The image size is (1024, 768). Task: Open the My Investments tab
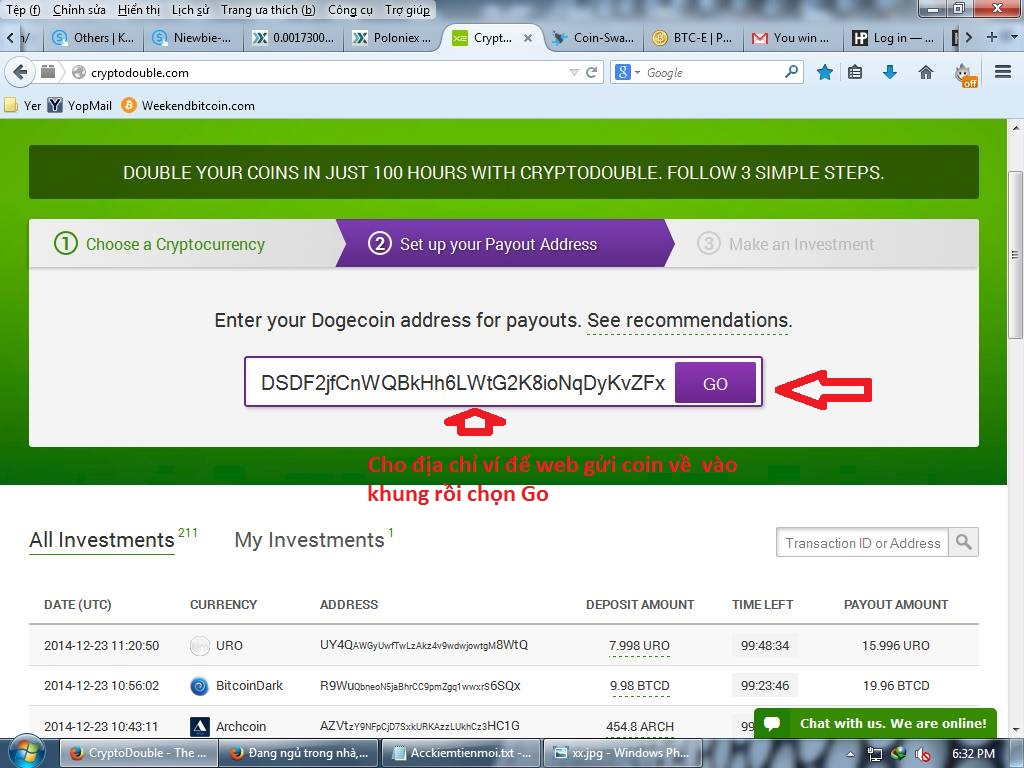tap(310, 540)
